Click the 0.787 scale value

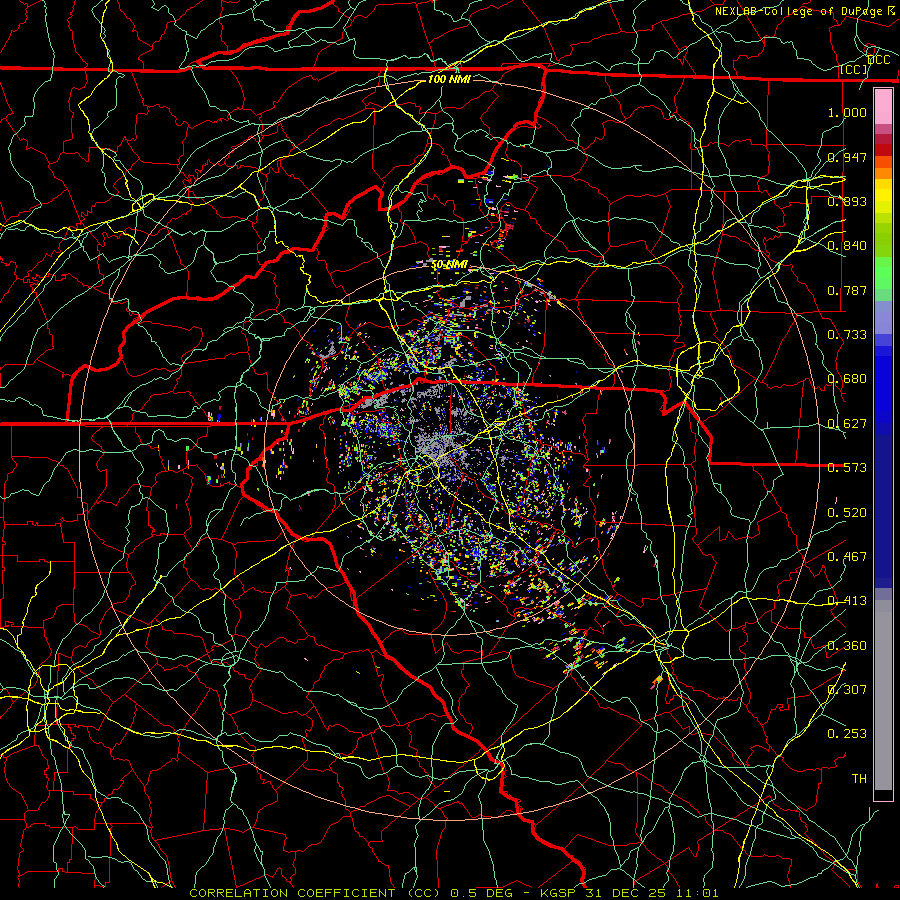pyautogui.click(x=847, y=290)
